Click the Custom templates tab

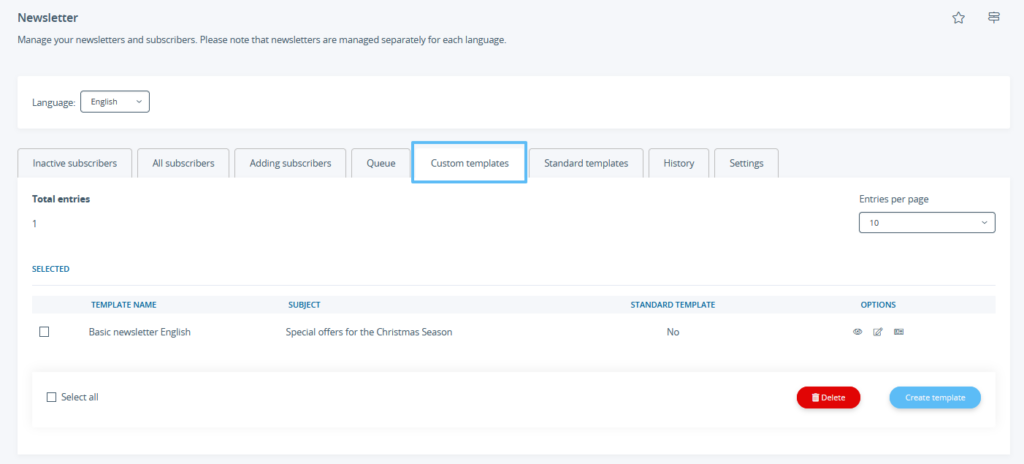pyautogui.click(x=470, y=163)
